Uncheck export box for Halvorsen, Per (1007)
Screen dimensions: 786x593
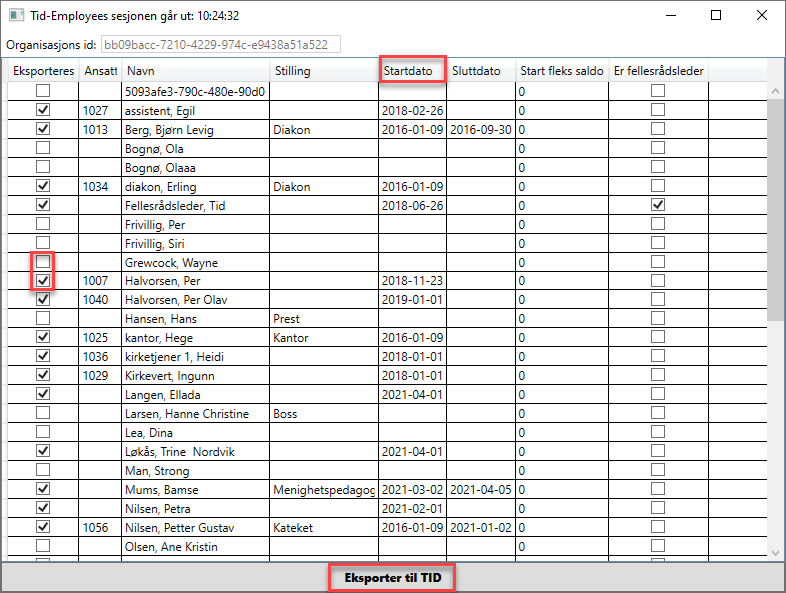pos(43,280)
